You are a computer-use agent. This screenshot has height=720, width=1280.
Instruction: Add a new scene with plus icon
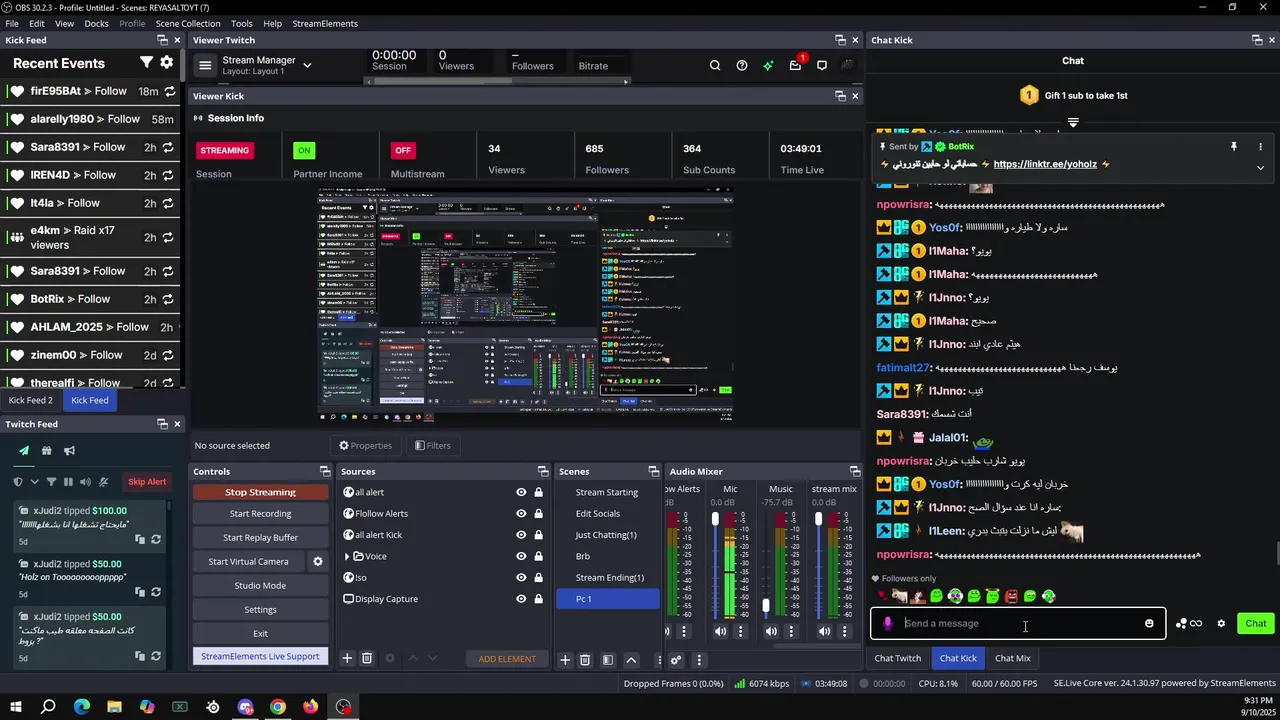click(565, 659)
